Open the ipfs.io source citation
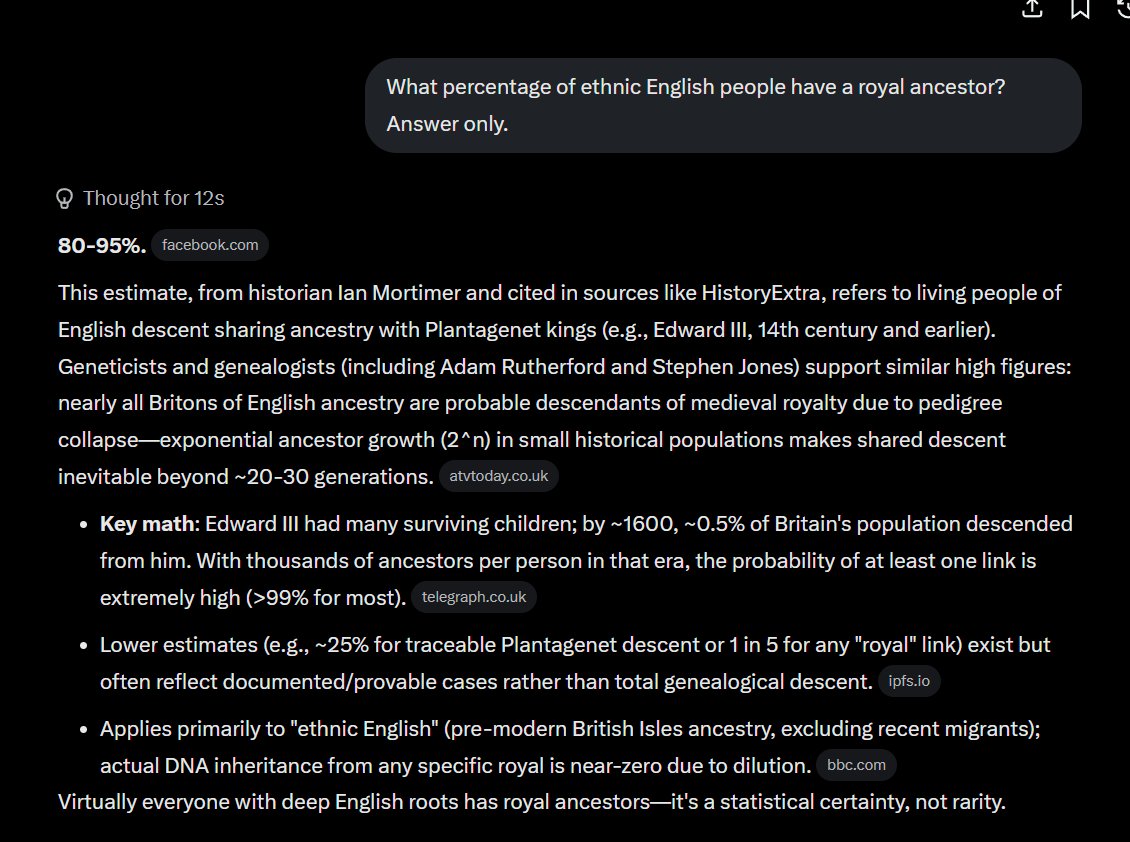The height and width of the screenshot is (842, 1130). pos(909,681)
